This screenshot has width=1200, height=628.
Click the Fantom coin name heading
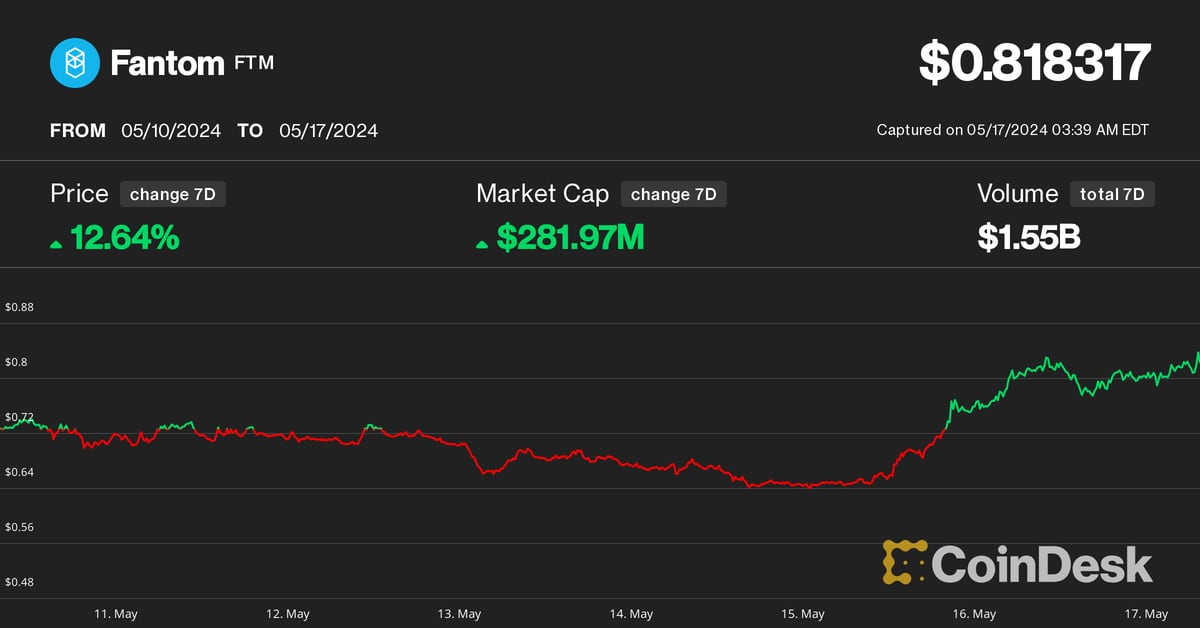[x=167, y=64]
